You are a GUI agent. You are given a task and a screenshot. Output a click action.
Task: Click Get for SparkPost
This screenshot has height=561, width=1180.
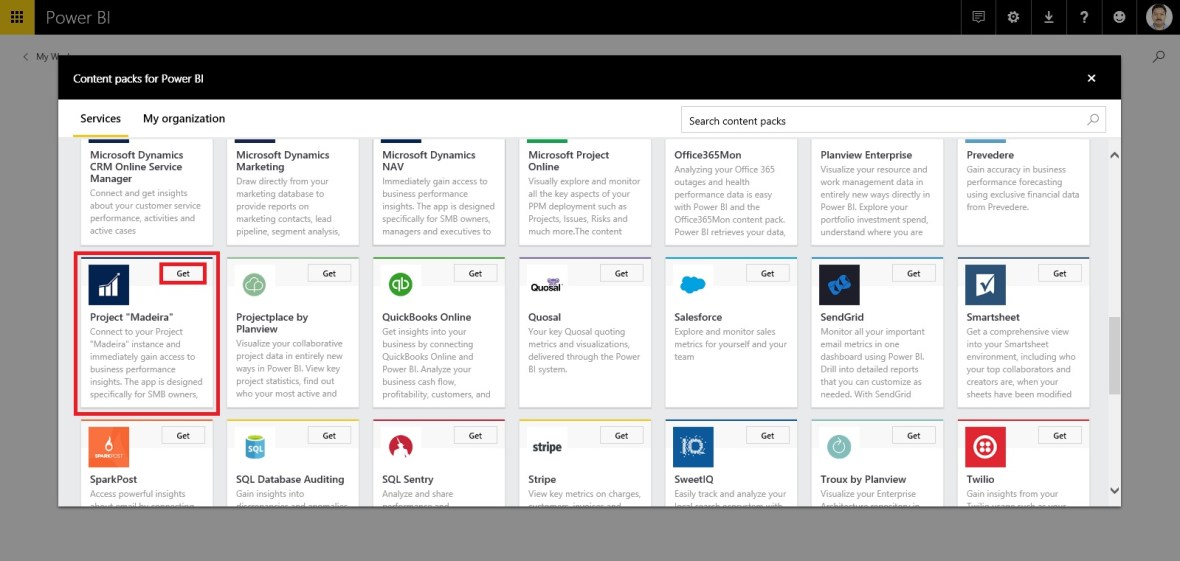(x=183, y=435)
